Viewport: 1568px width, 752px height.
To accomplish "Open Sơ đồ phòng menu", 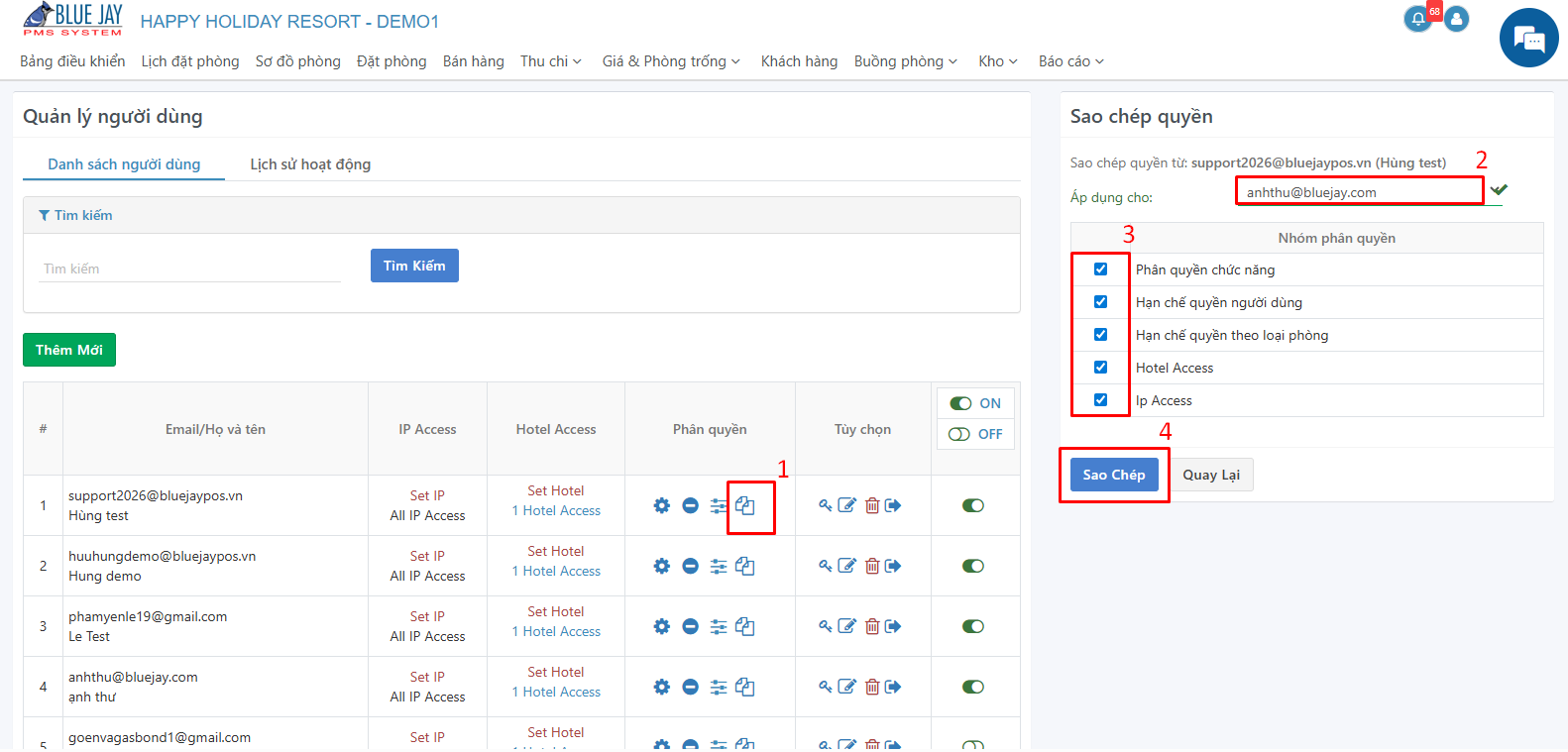I will 298,61.
